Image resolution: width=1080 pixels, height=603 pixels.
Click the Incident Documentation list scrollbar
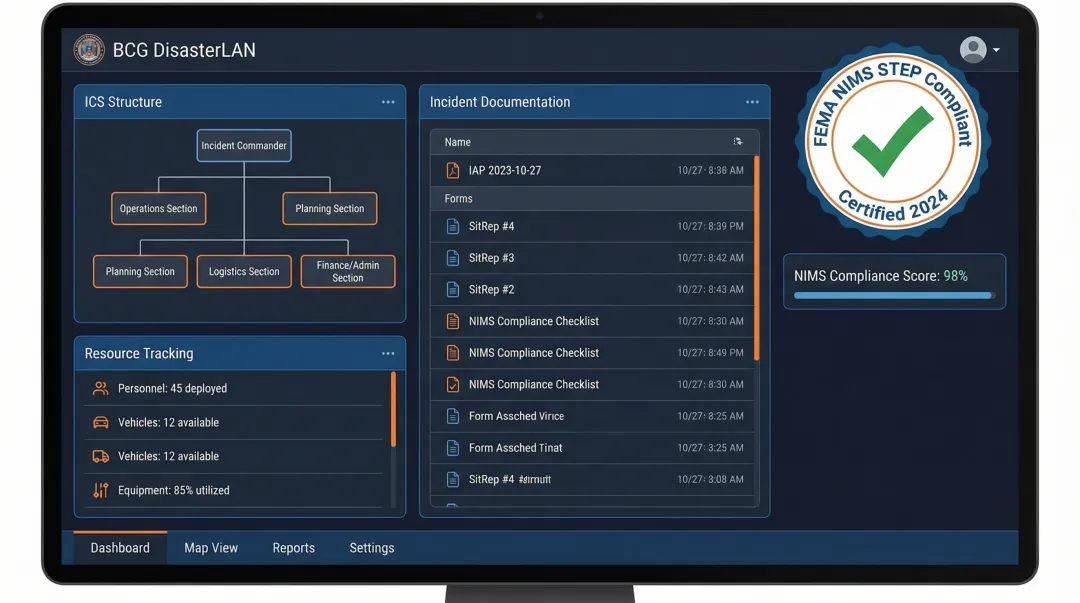756,258
